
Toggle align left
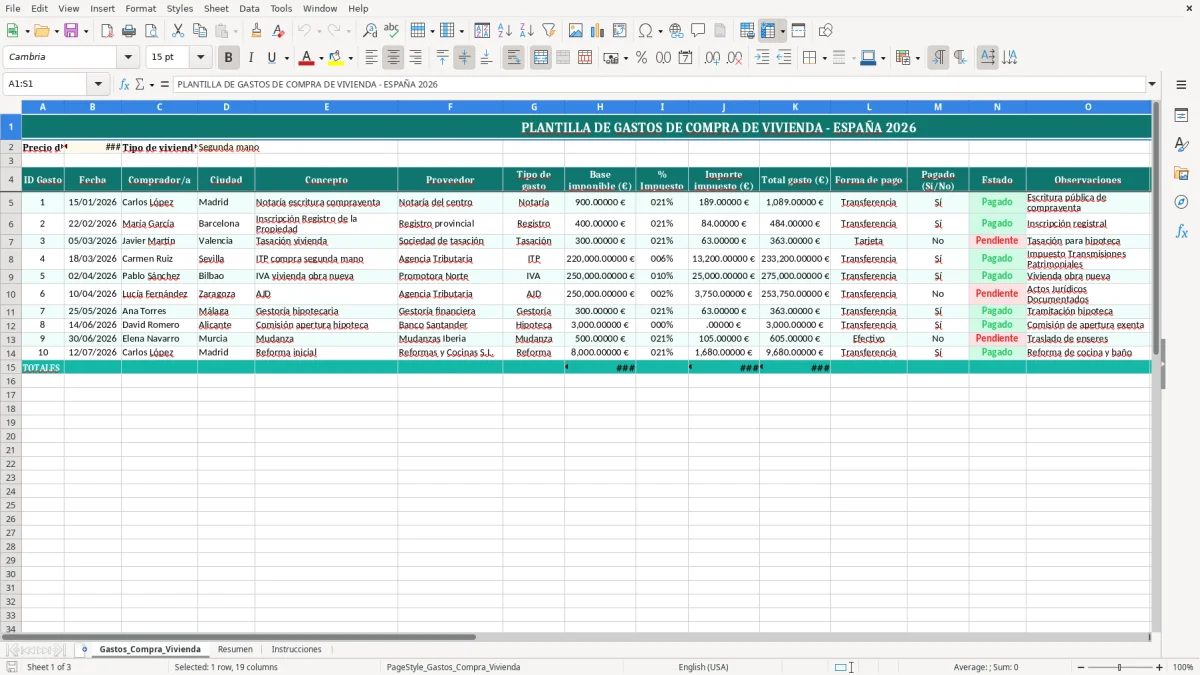click(371, 58)
